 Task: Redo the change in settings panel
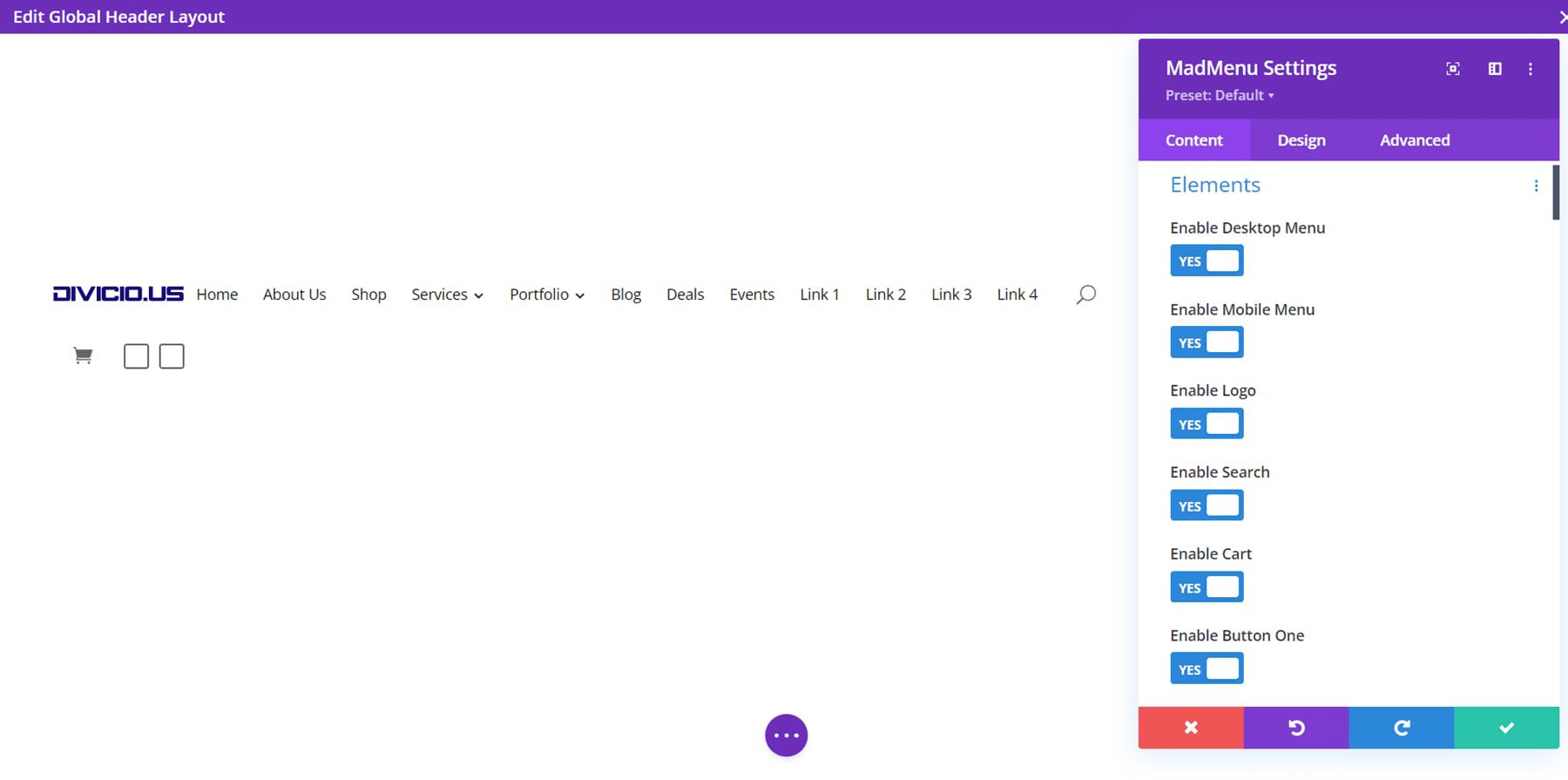1402,728
